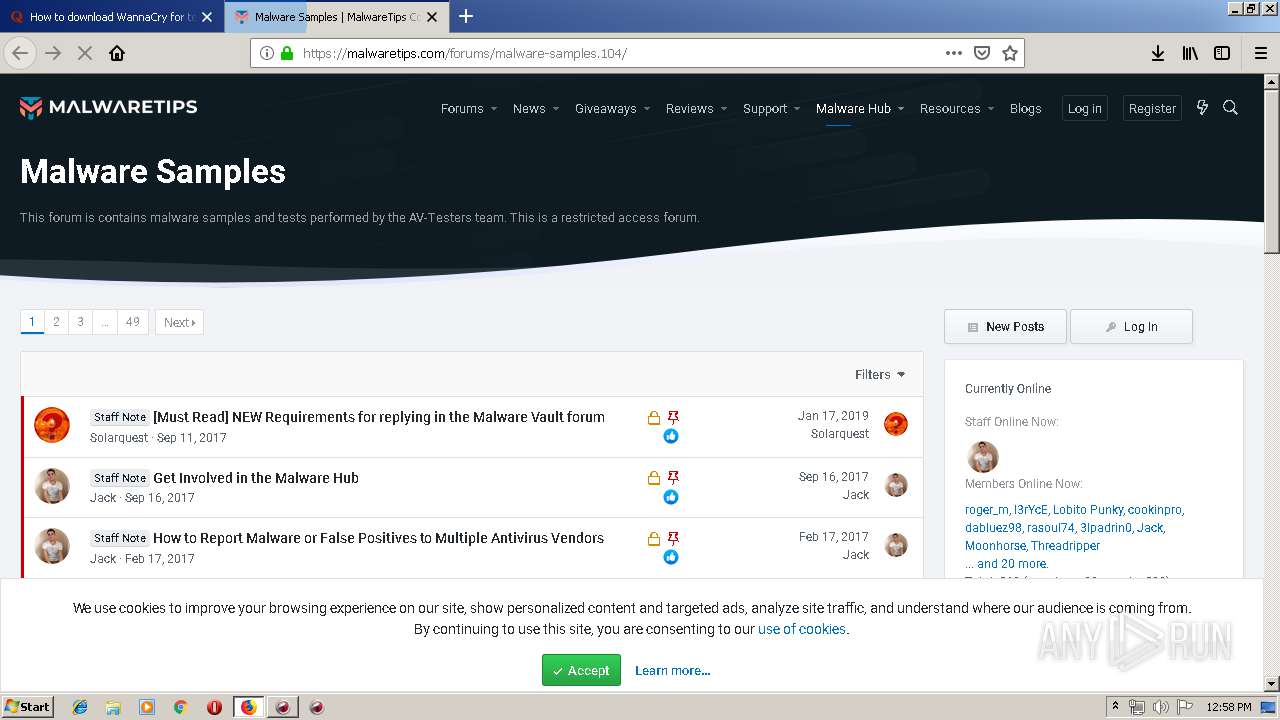Open the Filters dropdown
1280x720 pixels.
pyautogui.click(x=880, y=374)
